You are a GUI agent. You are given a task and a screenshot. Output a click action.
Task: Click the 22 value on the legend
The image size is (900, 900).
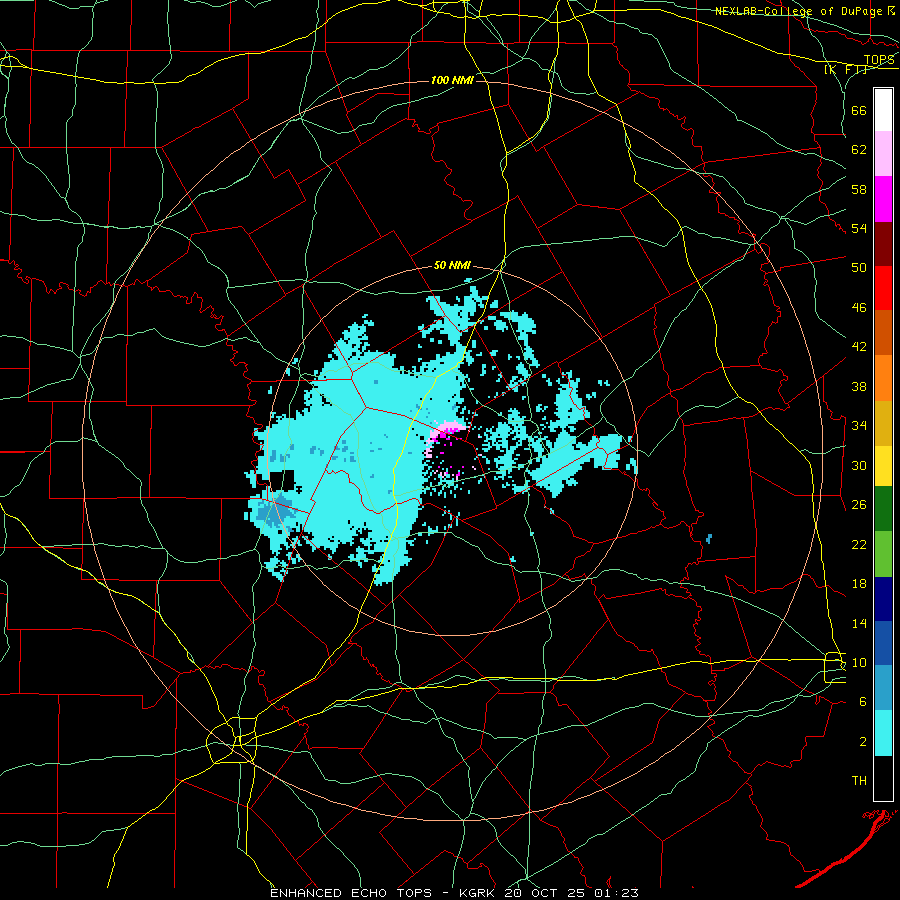[x=859, y=544]
